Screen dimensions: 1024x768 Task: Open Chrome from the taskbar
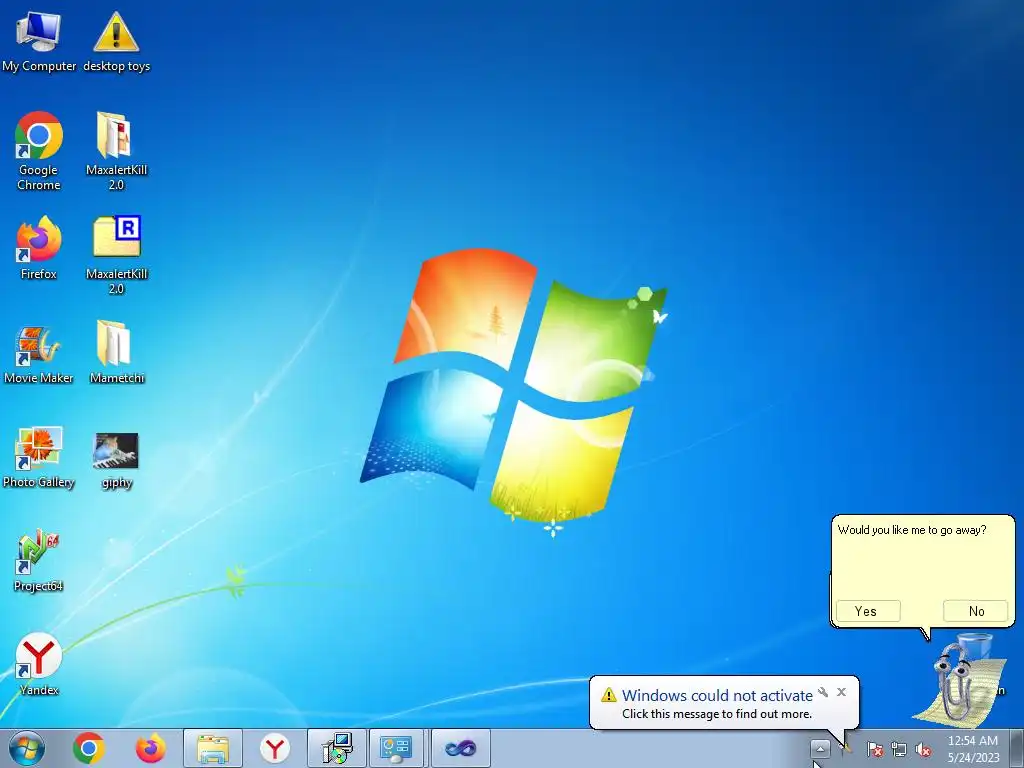click(89, 748)
